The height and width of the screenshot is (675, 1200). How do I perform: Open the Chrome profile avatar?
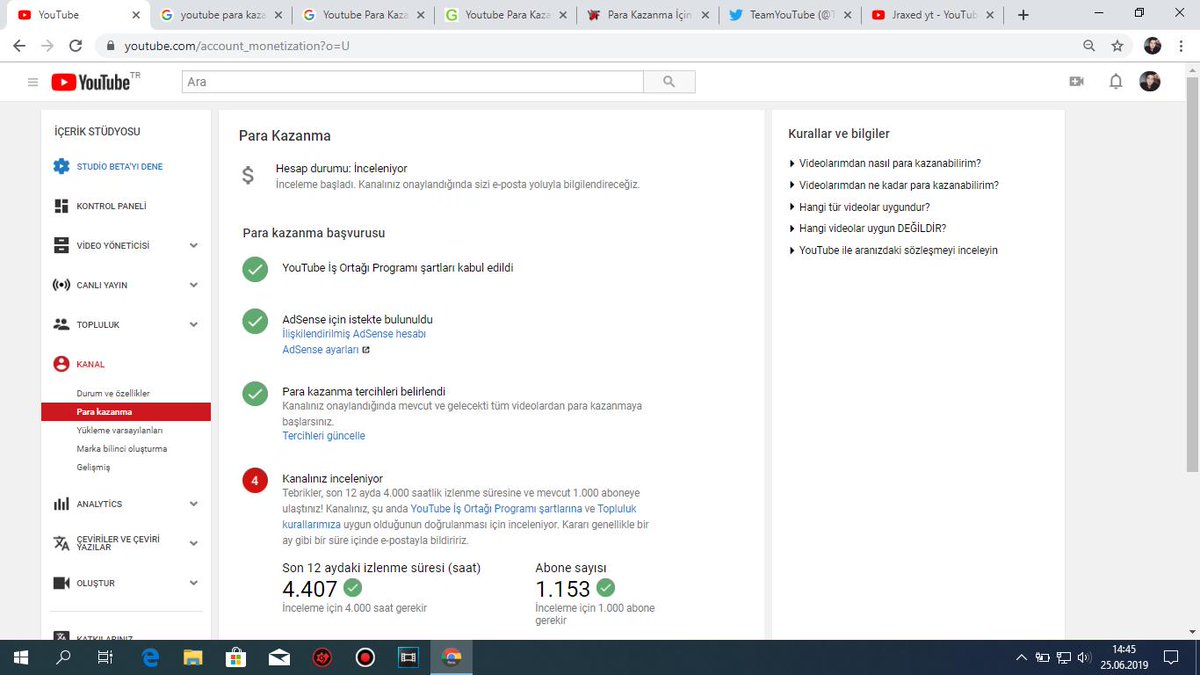1153,46
